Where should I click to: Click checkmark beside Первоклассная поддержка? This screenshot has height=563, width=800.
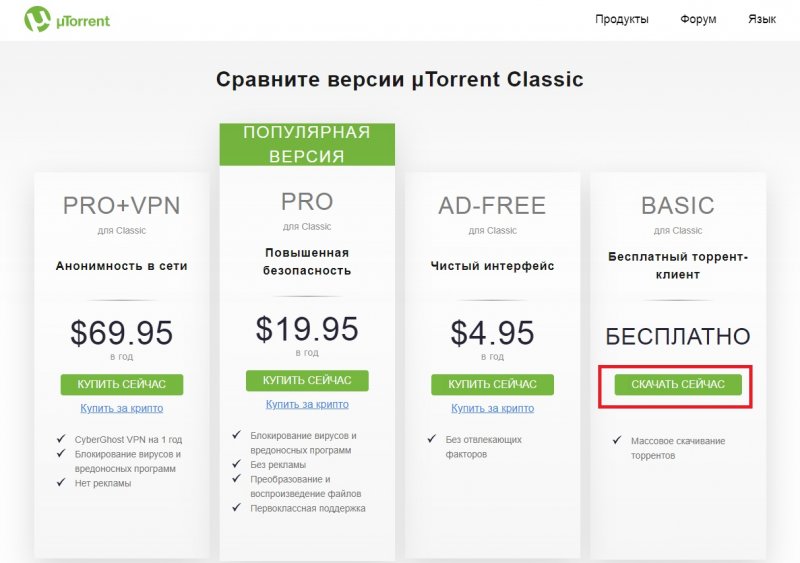click(x=236, y=508)
